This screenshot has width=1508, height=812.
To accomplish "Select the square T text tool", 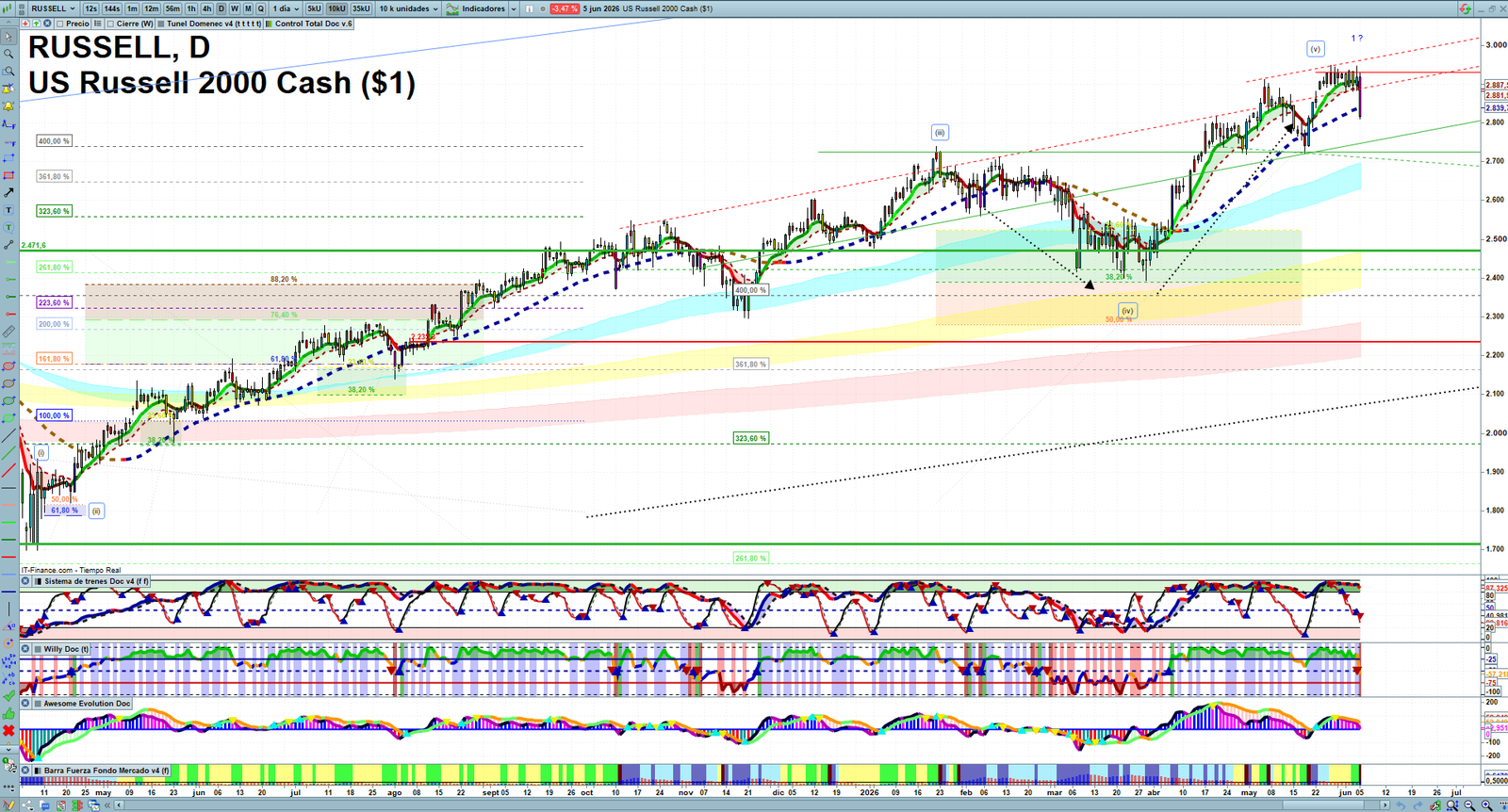I will (8, 210).
